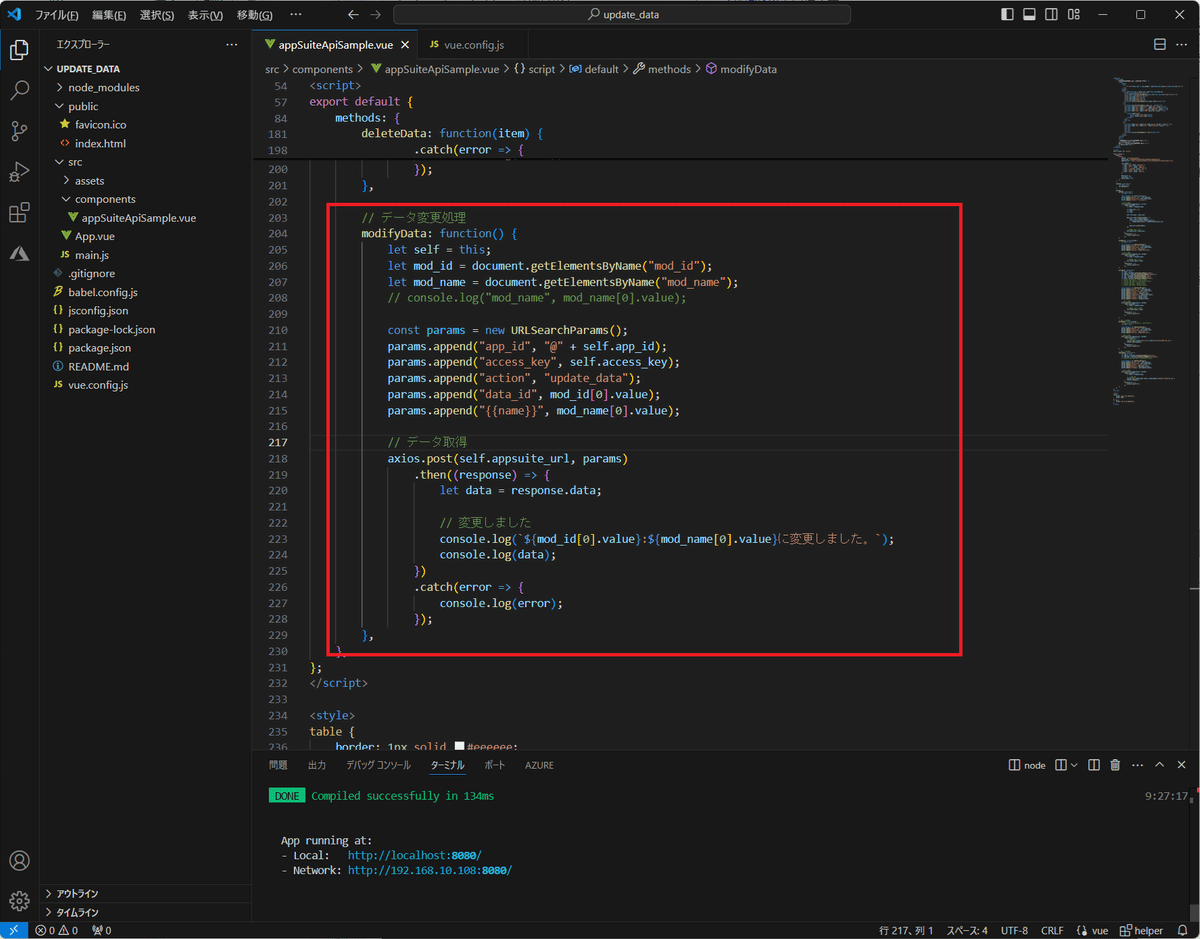Collapse the src folder
The width and height of the screenshot is (1200, 939).
click(145, 162)
